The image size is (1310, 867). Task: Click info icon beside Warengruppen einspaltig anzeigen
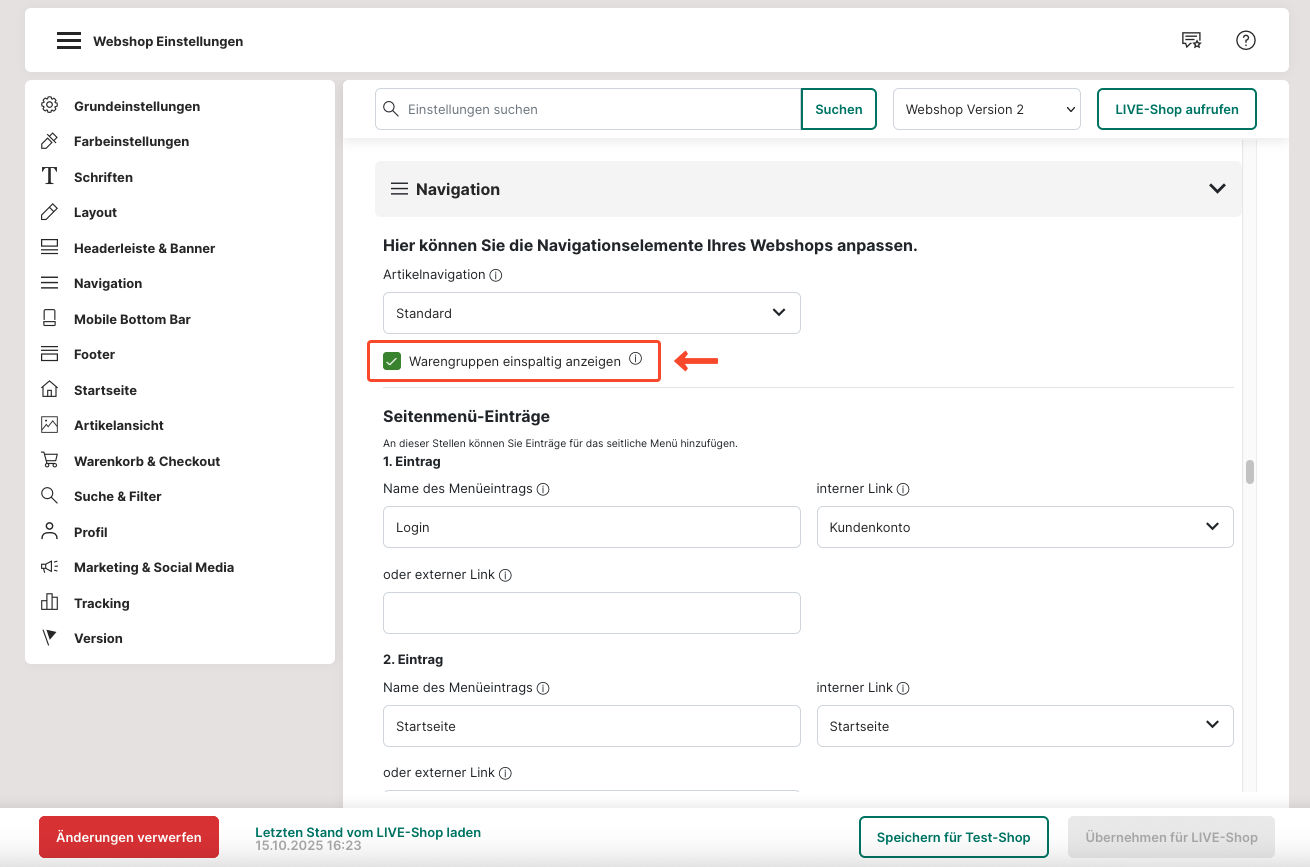tap(635, 360)
